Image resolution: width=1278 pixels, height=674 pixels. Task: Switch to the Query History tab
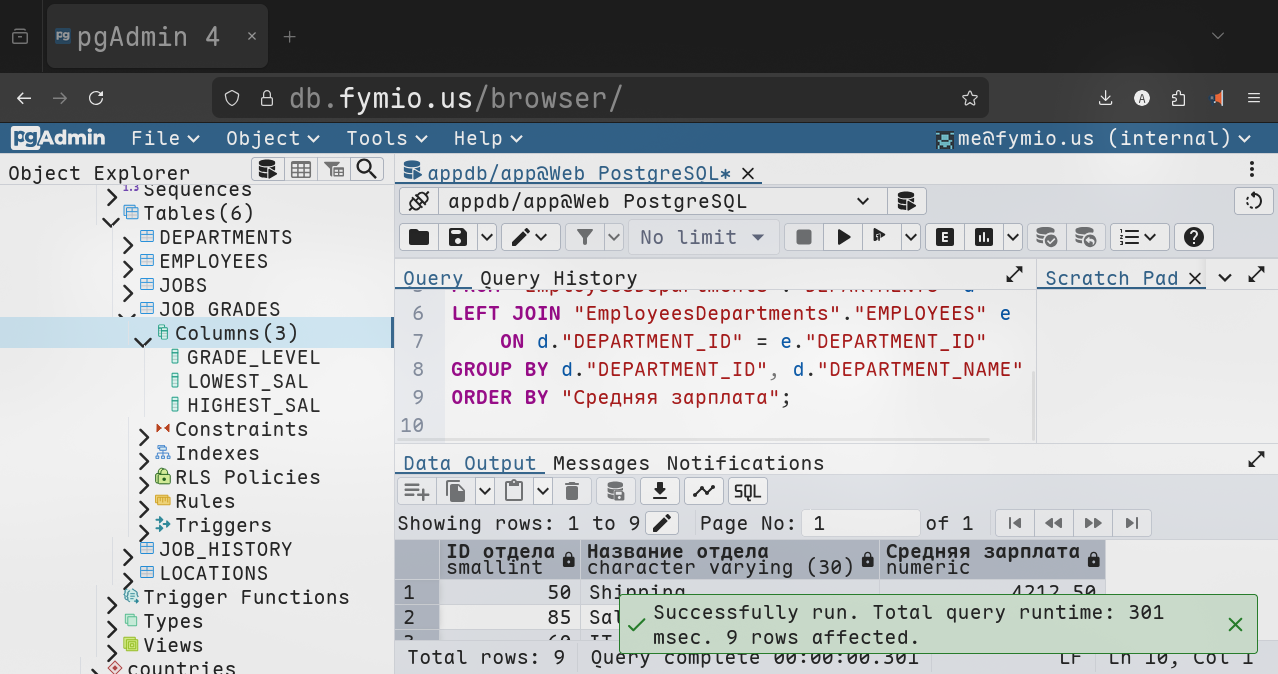click(558, 278)
